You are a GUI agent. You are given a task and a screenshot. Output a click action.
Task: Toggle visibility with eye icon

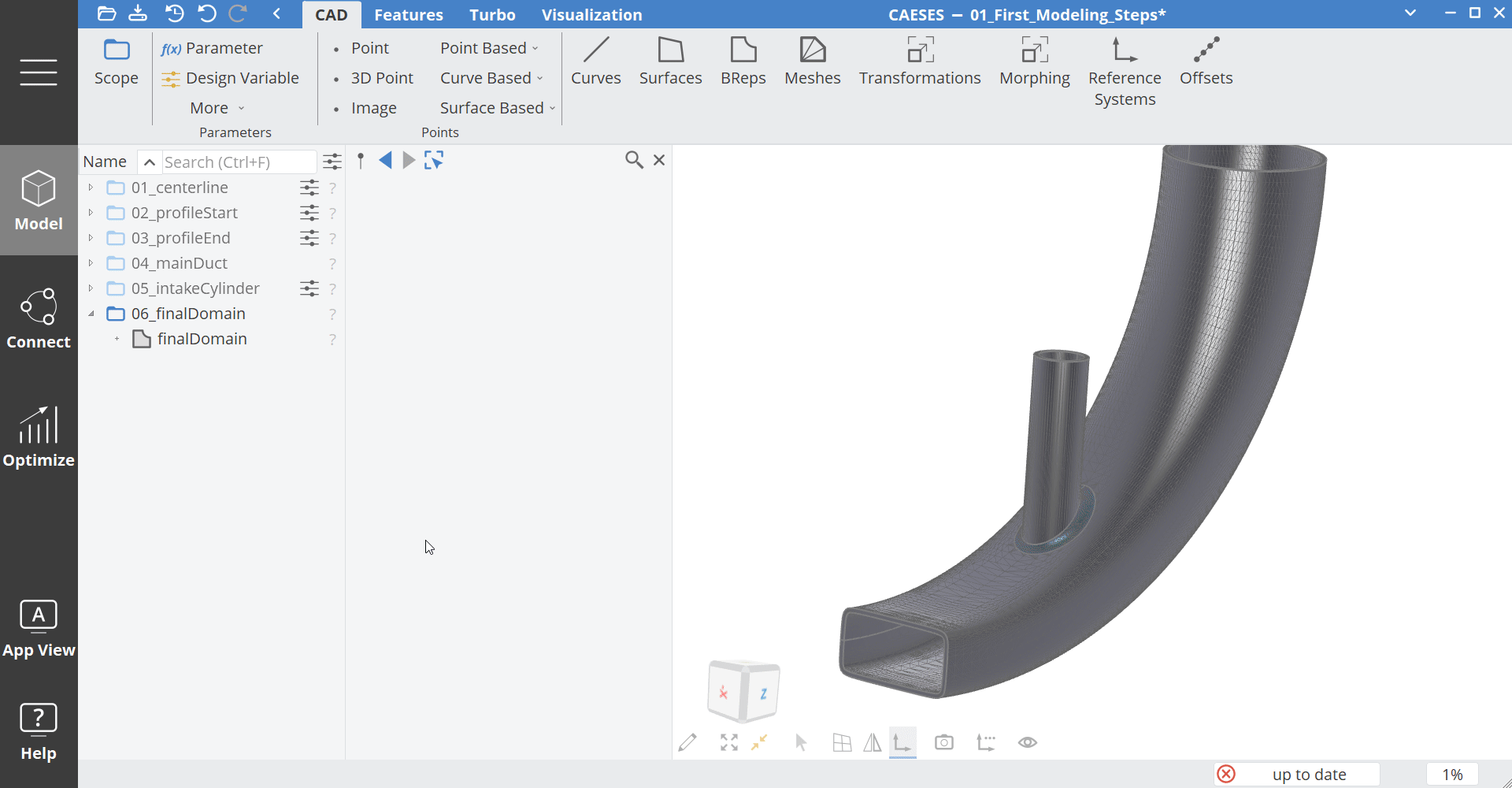1028,742
